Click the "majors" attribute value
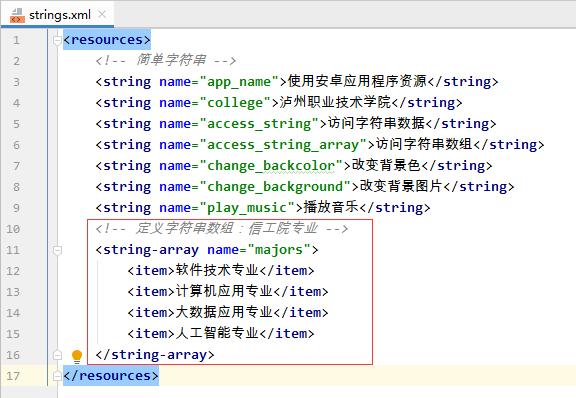 tap(280, 250)
